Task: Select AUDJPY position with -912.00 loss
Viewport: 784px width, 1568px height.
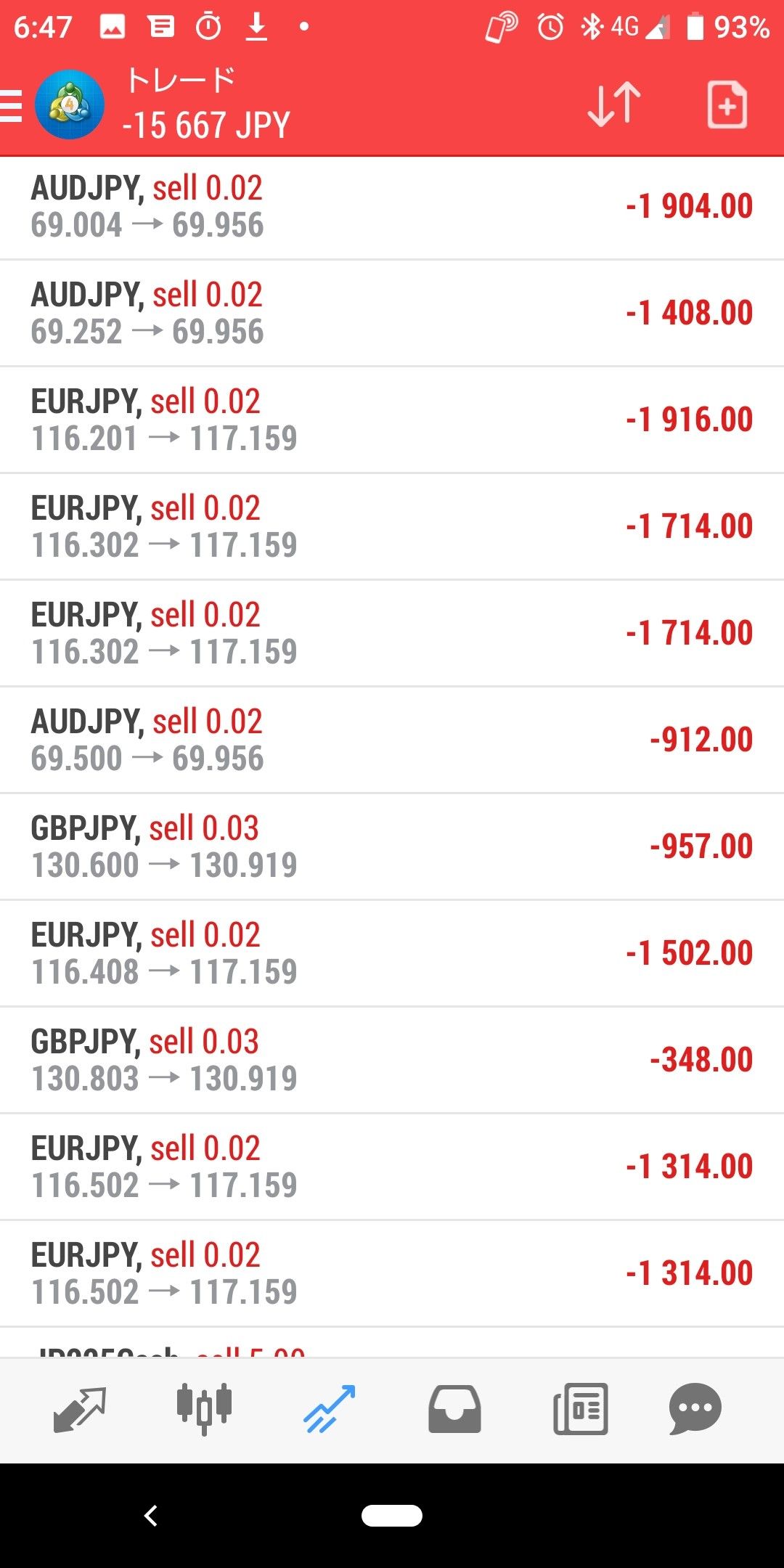Action: (392, 740)
